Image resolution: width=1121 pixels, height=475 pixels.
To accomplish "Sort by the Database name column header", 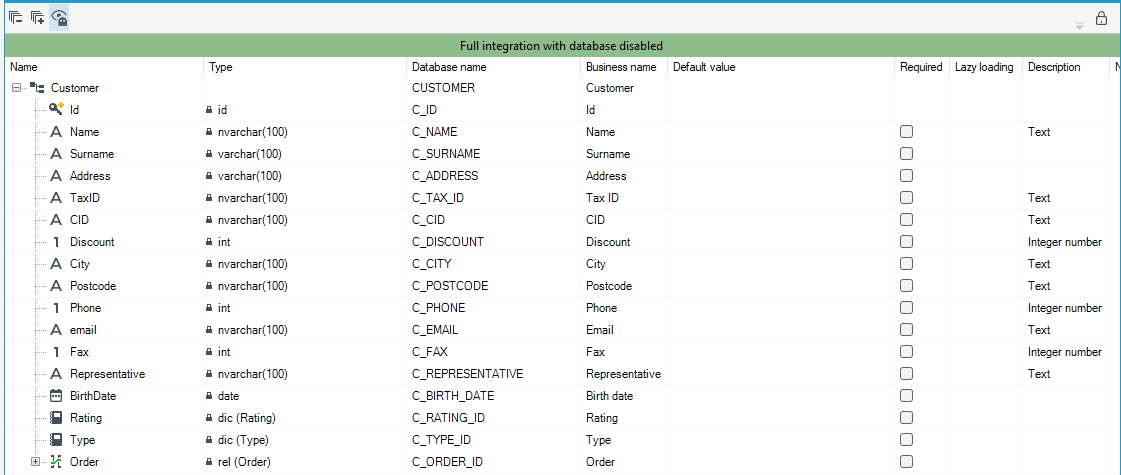I will [x=450, y=67].
